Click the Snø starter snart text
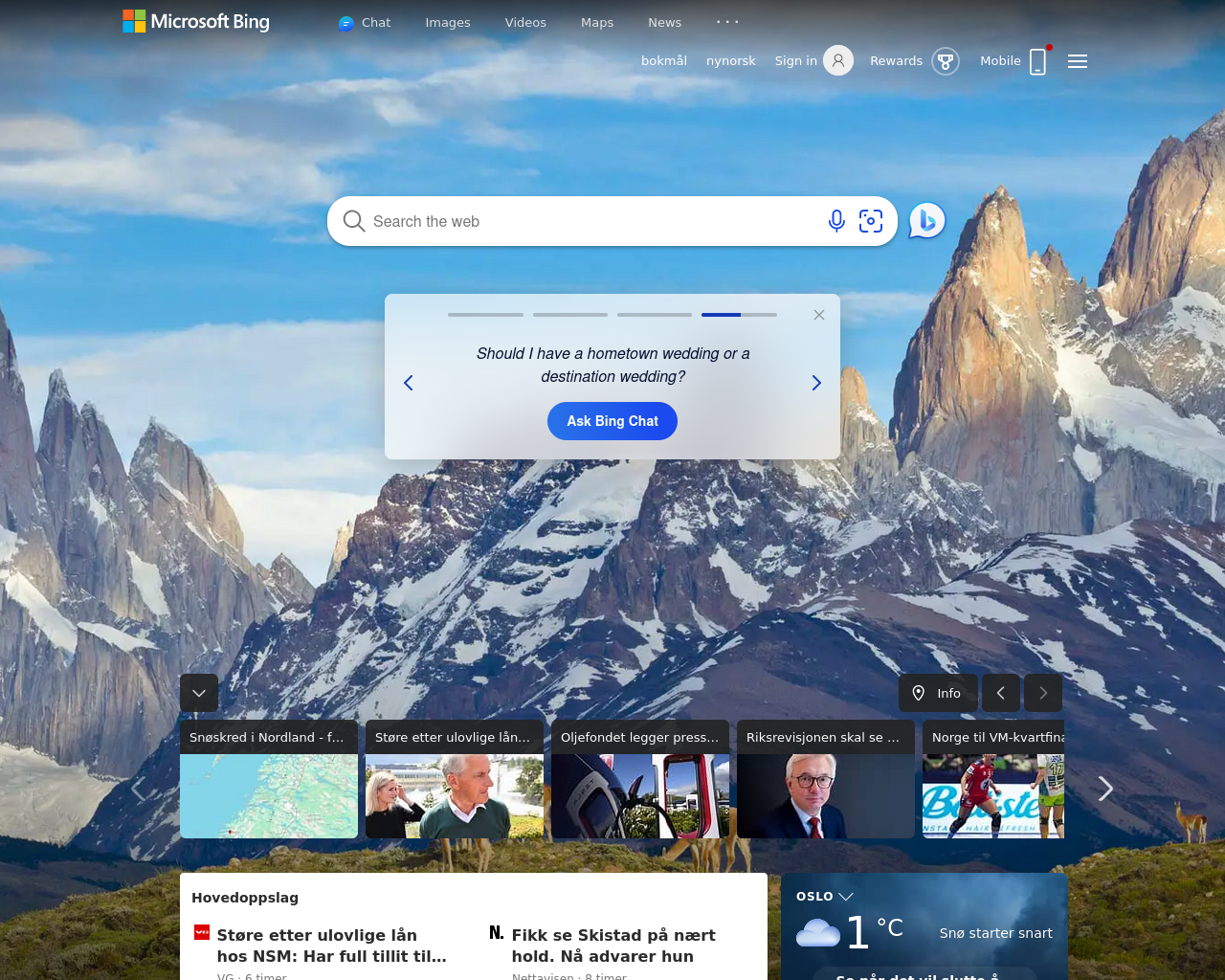Viewport: 1225px width, 980px height. pos(995,933)
